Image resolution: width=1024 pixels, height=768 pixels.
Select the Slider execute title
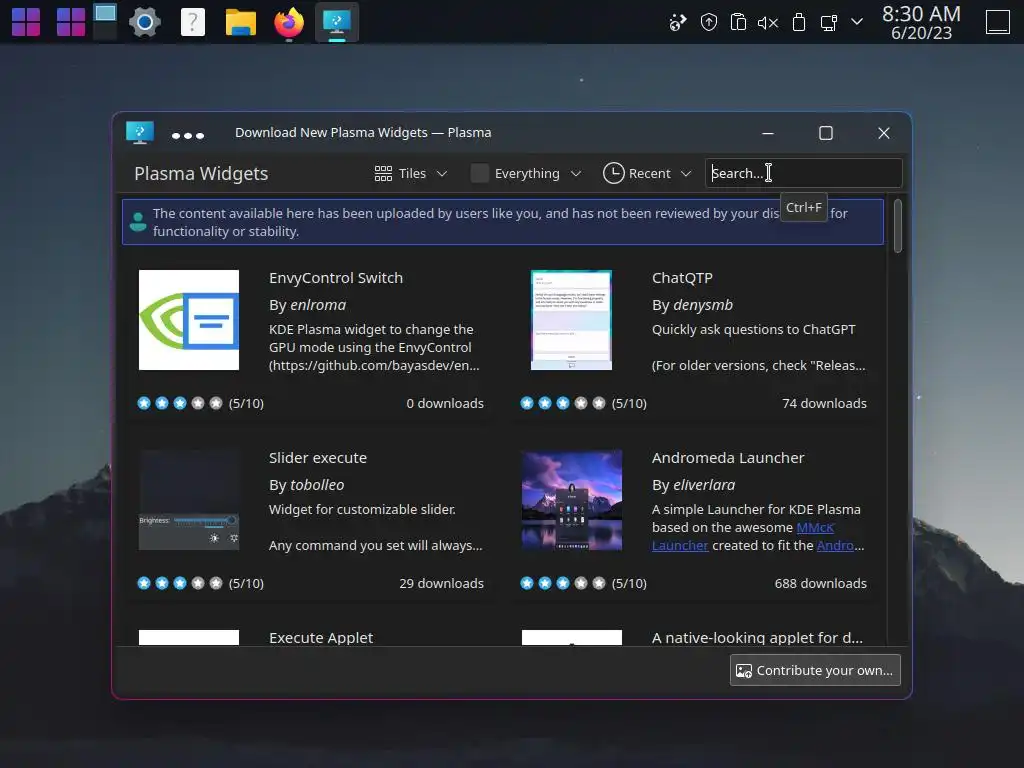(317, 458)
